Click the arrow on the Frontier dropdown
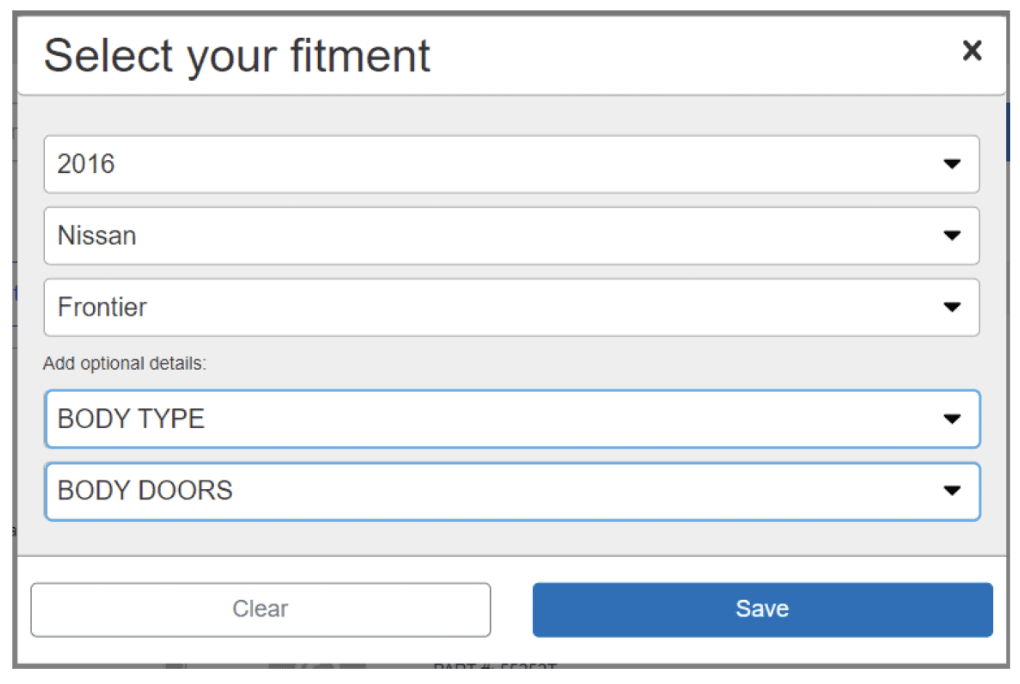 (951, 307)
